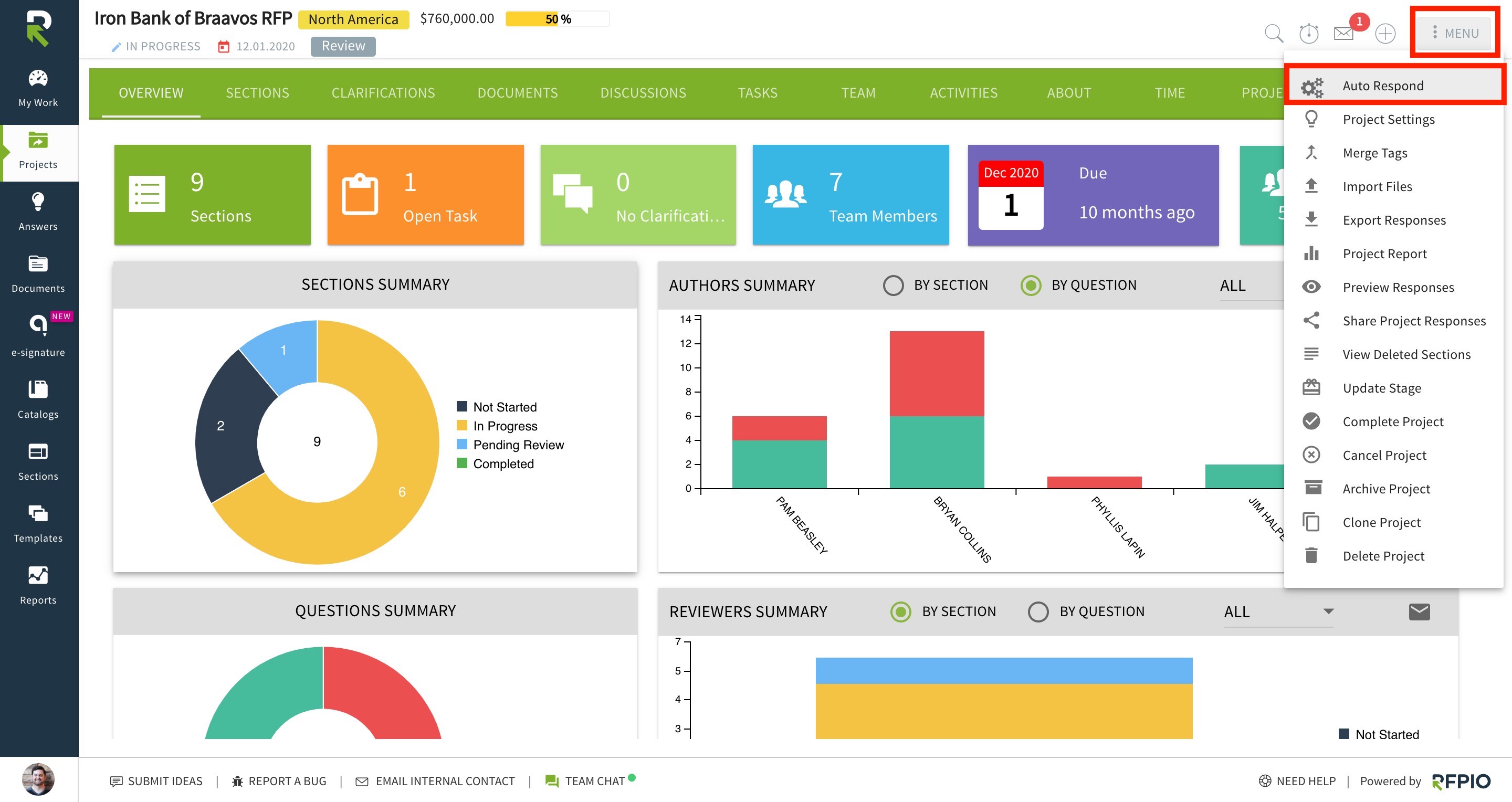
Task: Open the timer stopwatch icon
Action: coord(1308,34)
